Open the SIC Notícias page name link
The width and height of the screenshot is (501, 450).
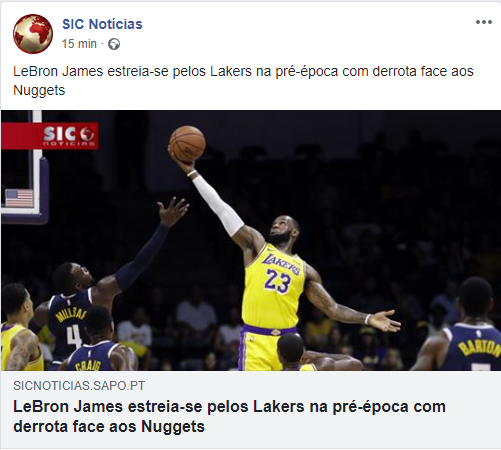point(102,24)
